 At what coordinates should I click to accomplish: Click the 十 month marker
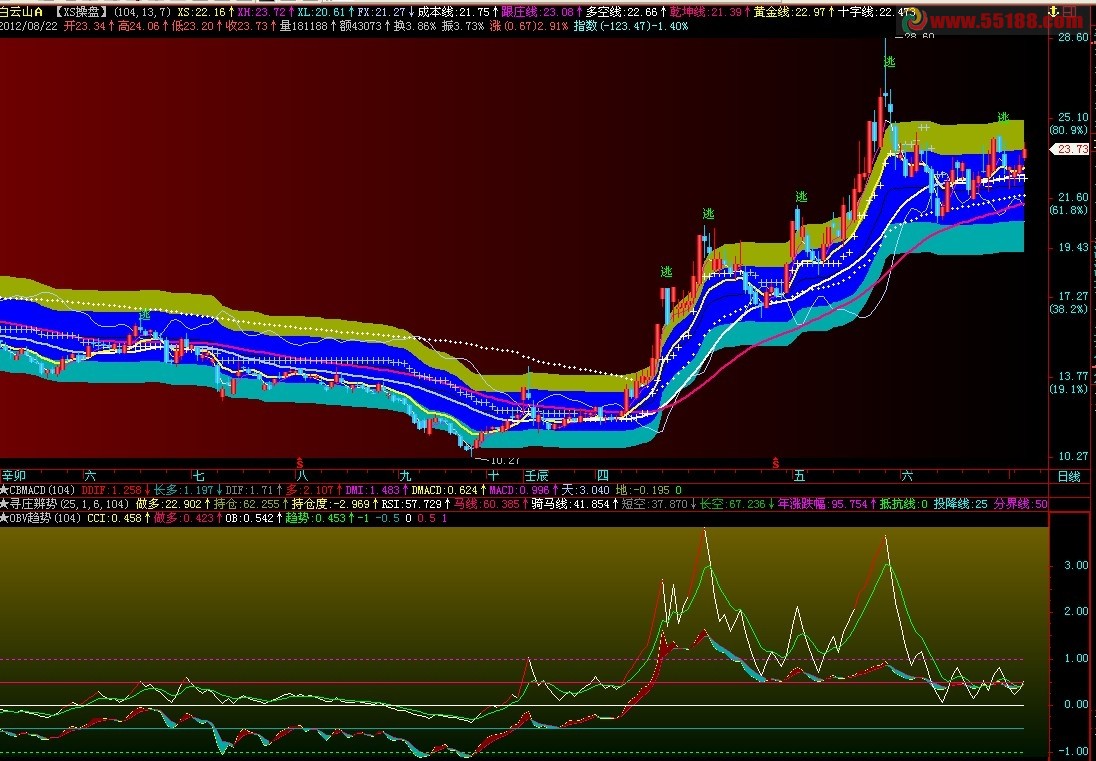(494, 477)
